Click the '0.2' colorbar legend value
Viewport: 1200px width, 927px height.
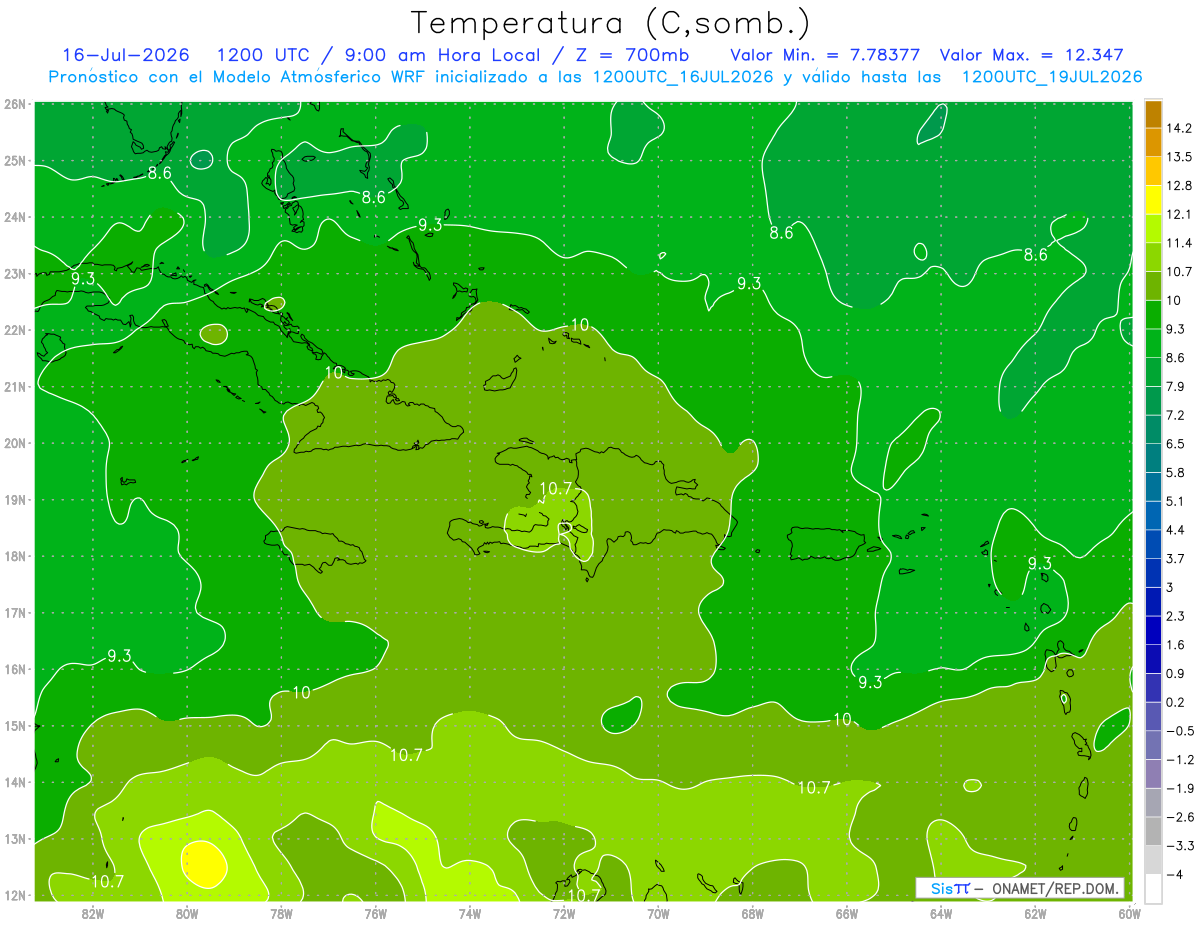1176,702
